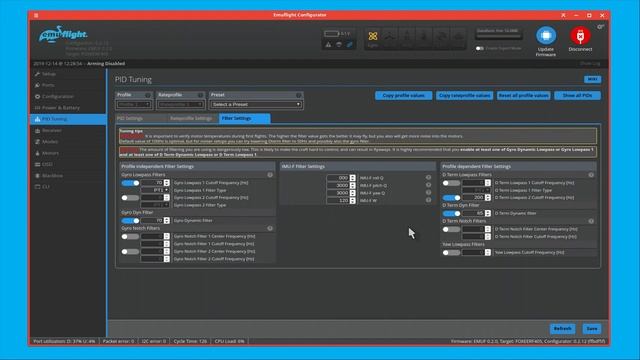The image size is (640, 360).
Task: Show help for Gyro Notch Filters
Action: [270, 228]
